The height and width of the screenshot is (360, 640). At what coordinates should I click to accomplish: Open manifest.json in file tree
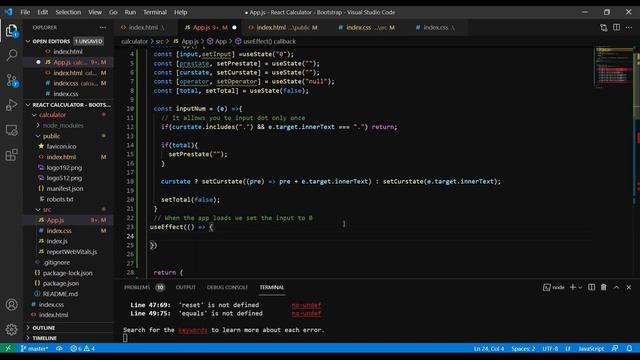point(65,189)
